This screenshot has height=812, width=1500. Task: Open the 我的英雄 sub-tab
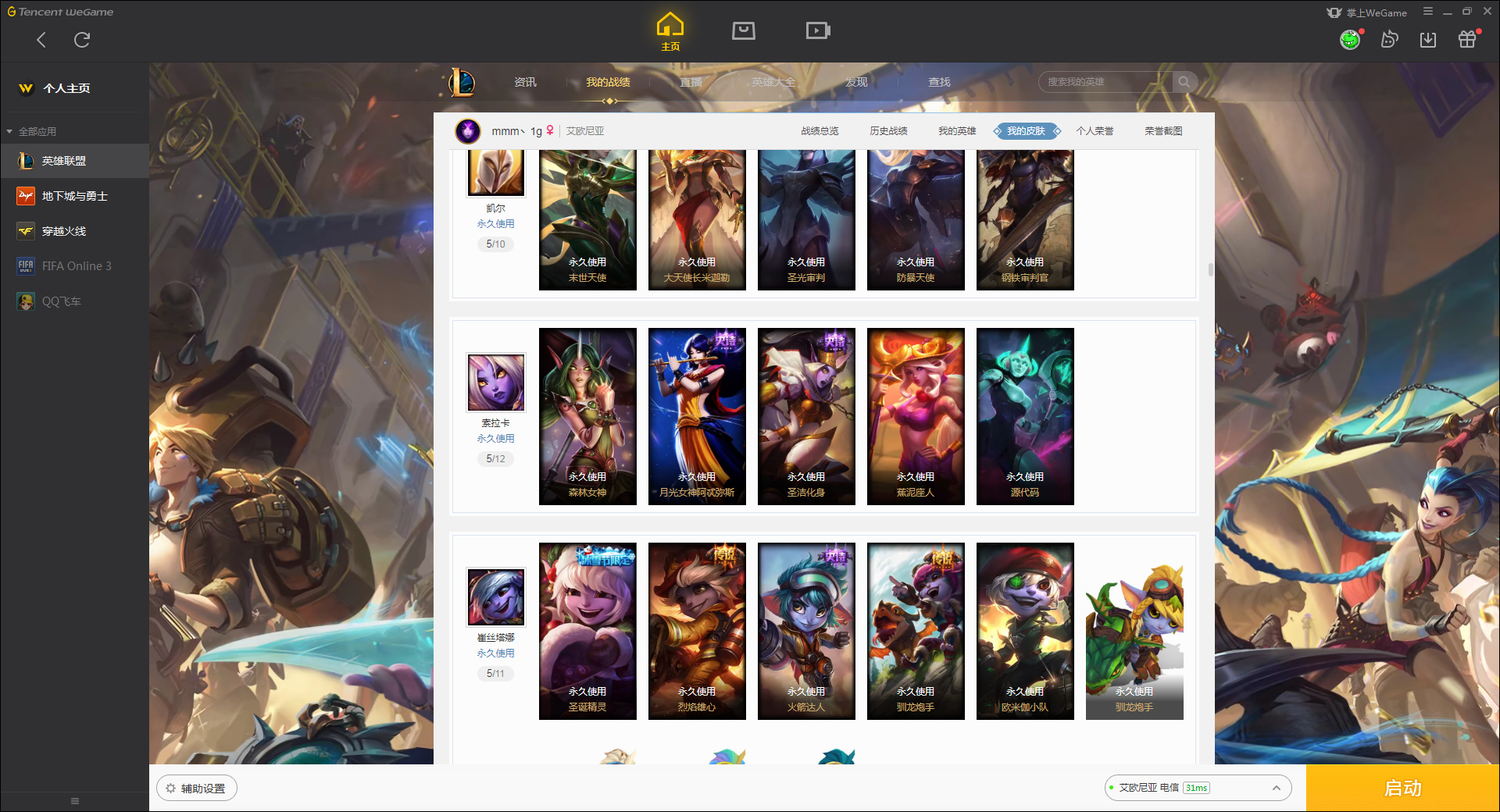957,131
